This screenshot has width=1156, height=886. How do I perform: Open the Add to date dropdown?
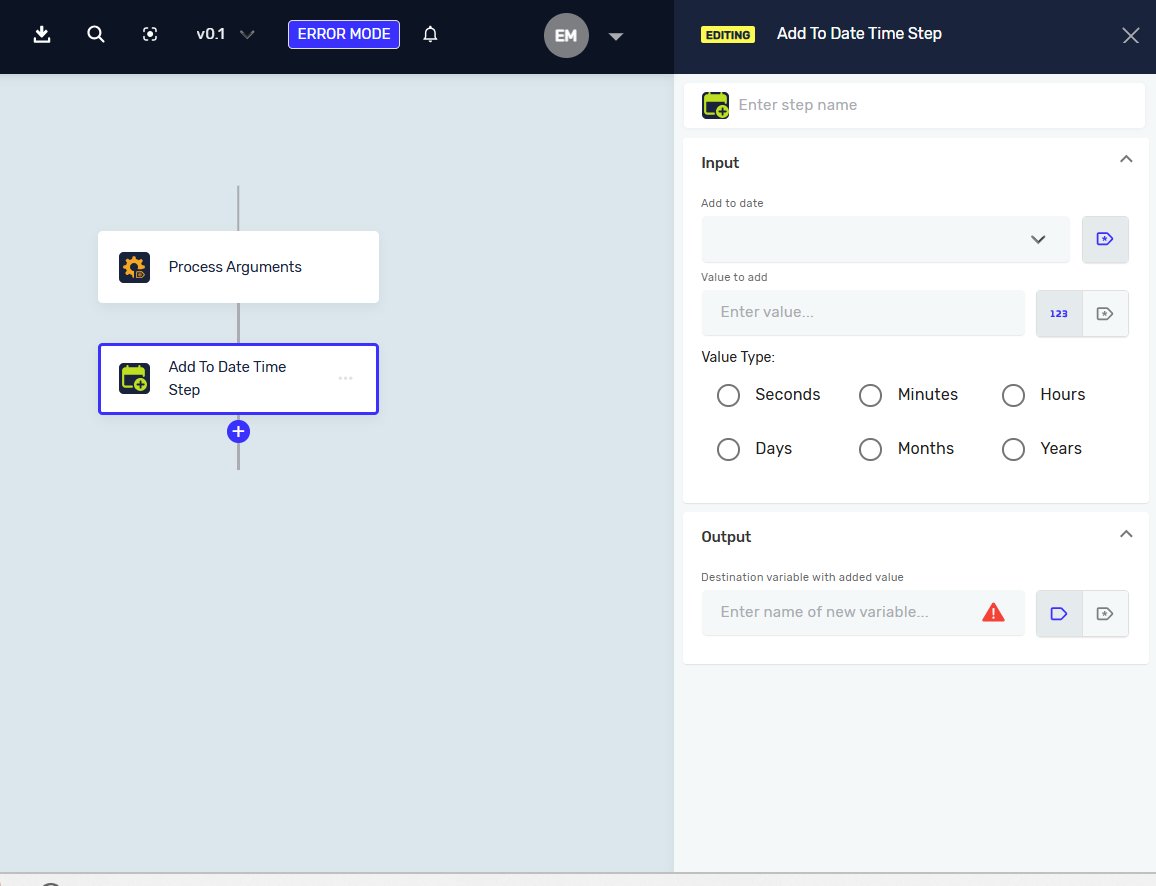tap(885, 239)
